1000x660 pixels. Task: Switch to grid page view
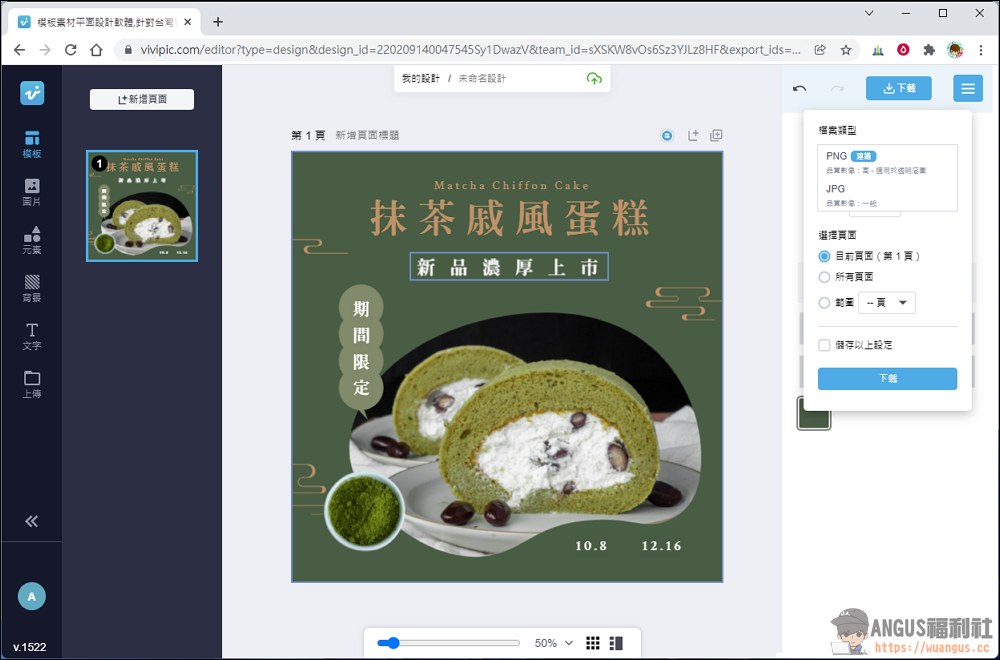592,643
